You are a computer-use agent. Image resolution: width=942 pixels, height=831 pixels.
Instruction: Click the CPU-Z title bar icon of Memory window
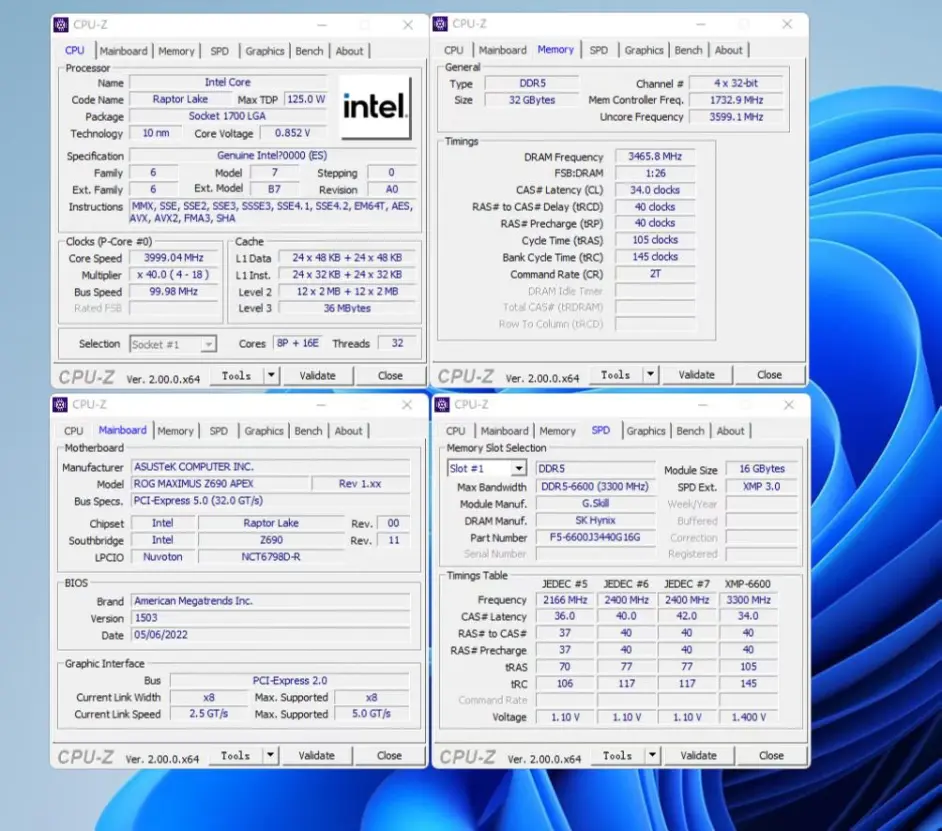(x=439, y=23)
